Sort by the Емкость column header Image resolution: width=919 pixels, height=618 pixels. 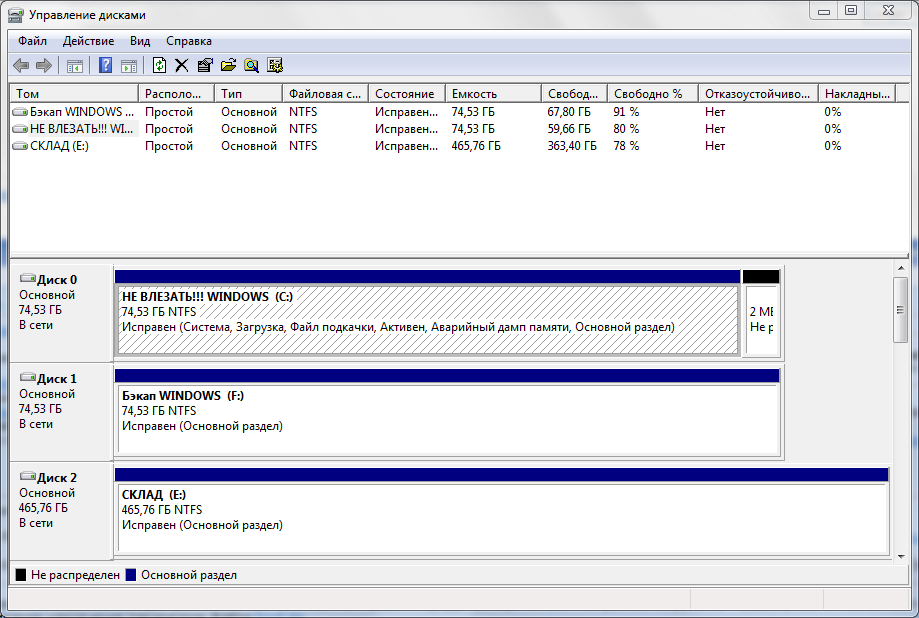(491, 93)
